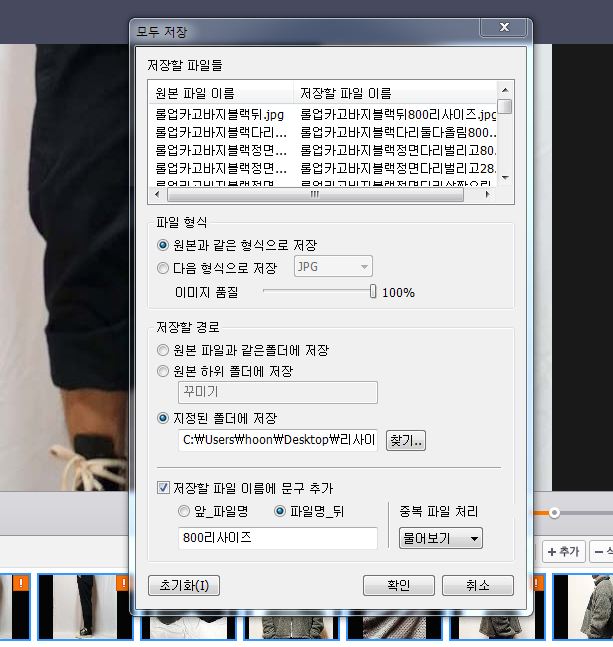The width and height of the screenshot is (613, 647).
Task: Click horizontal scrollbar left arrow
Action: [157, 194]
